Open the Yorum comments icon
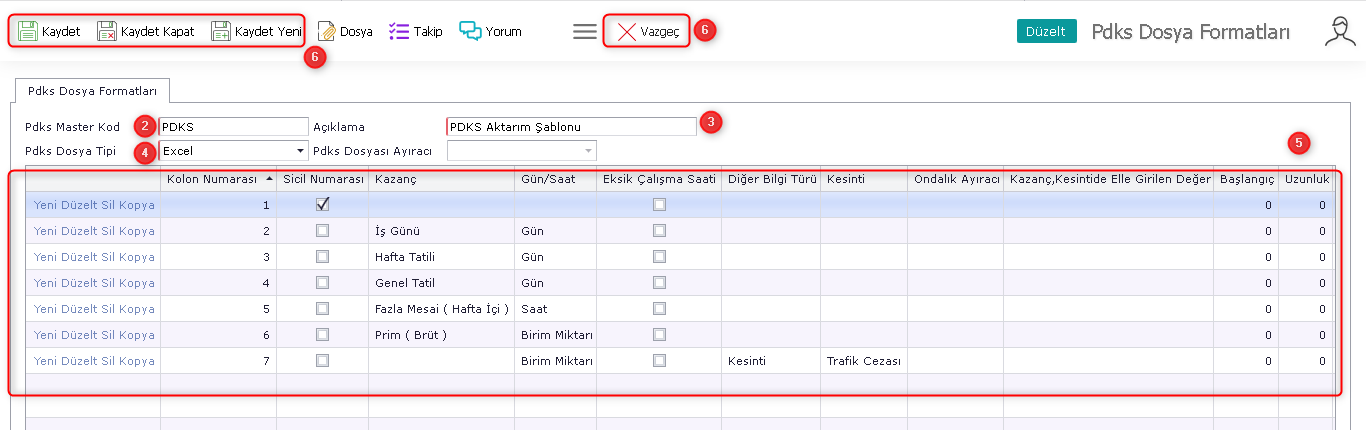 [x=471, y=31]
